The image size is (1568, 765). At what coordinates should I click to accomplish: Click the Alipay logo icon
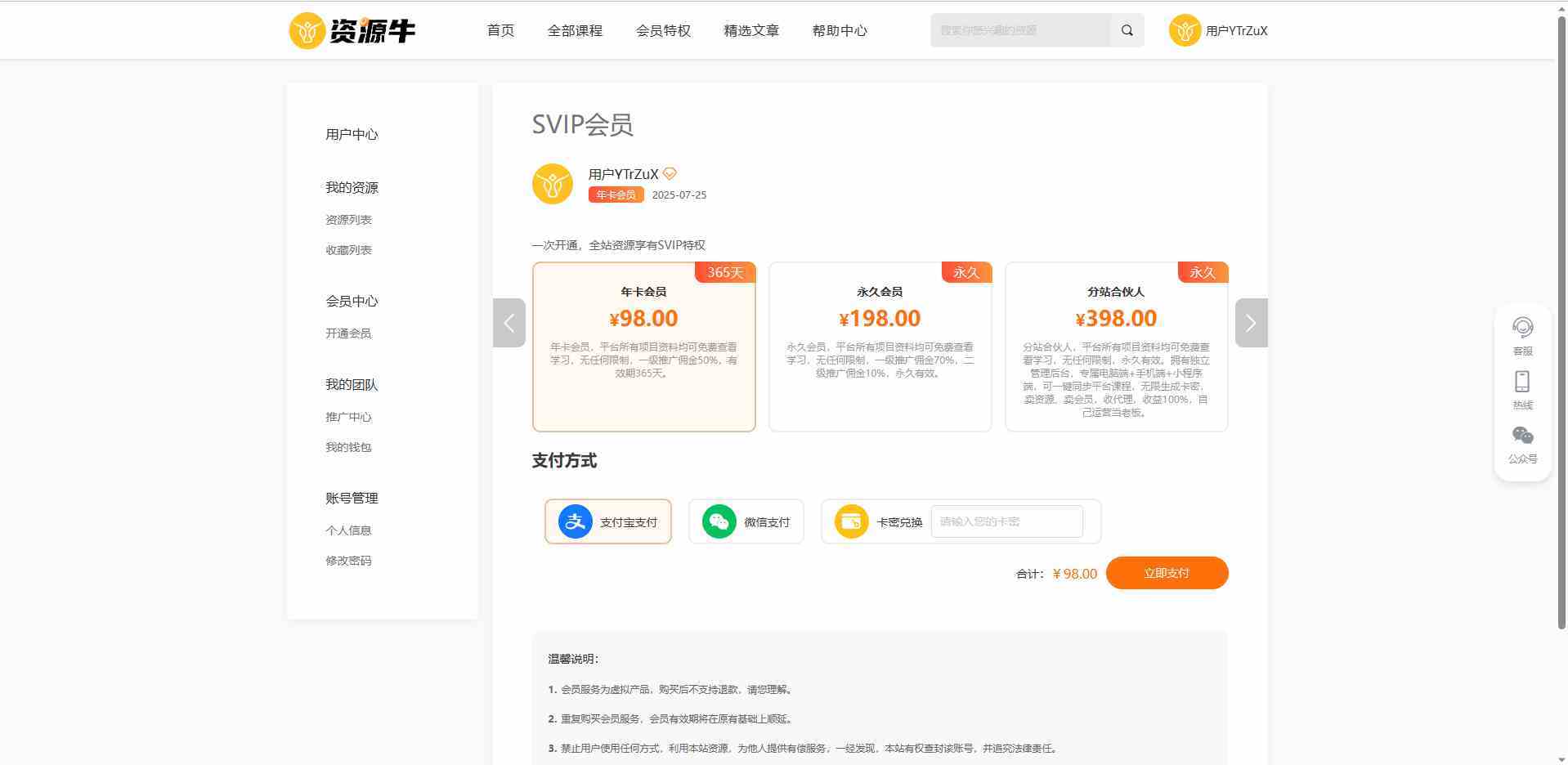575,521
